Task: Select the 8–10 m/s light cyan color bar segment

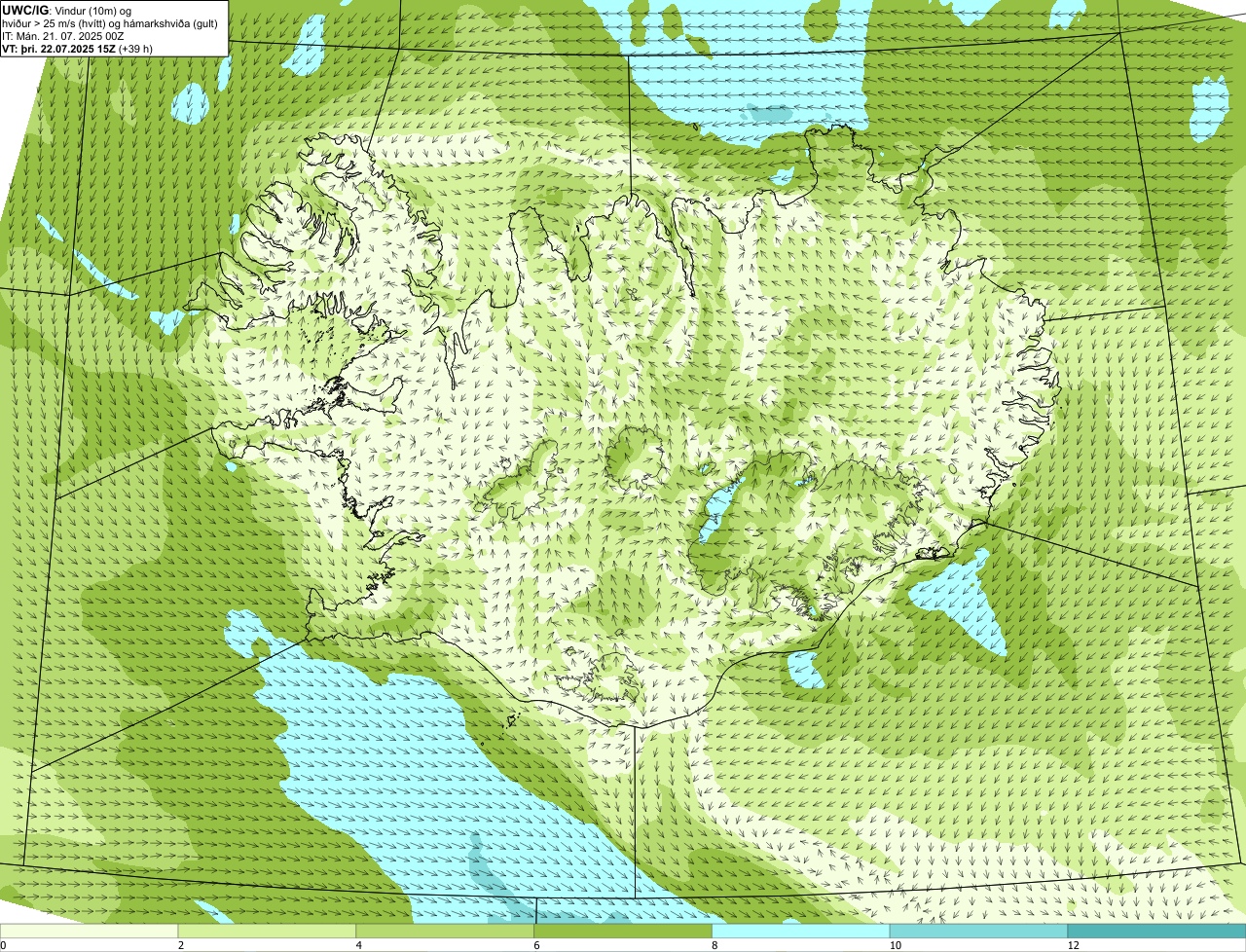Action: (802, 932)
